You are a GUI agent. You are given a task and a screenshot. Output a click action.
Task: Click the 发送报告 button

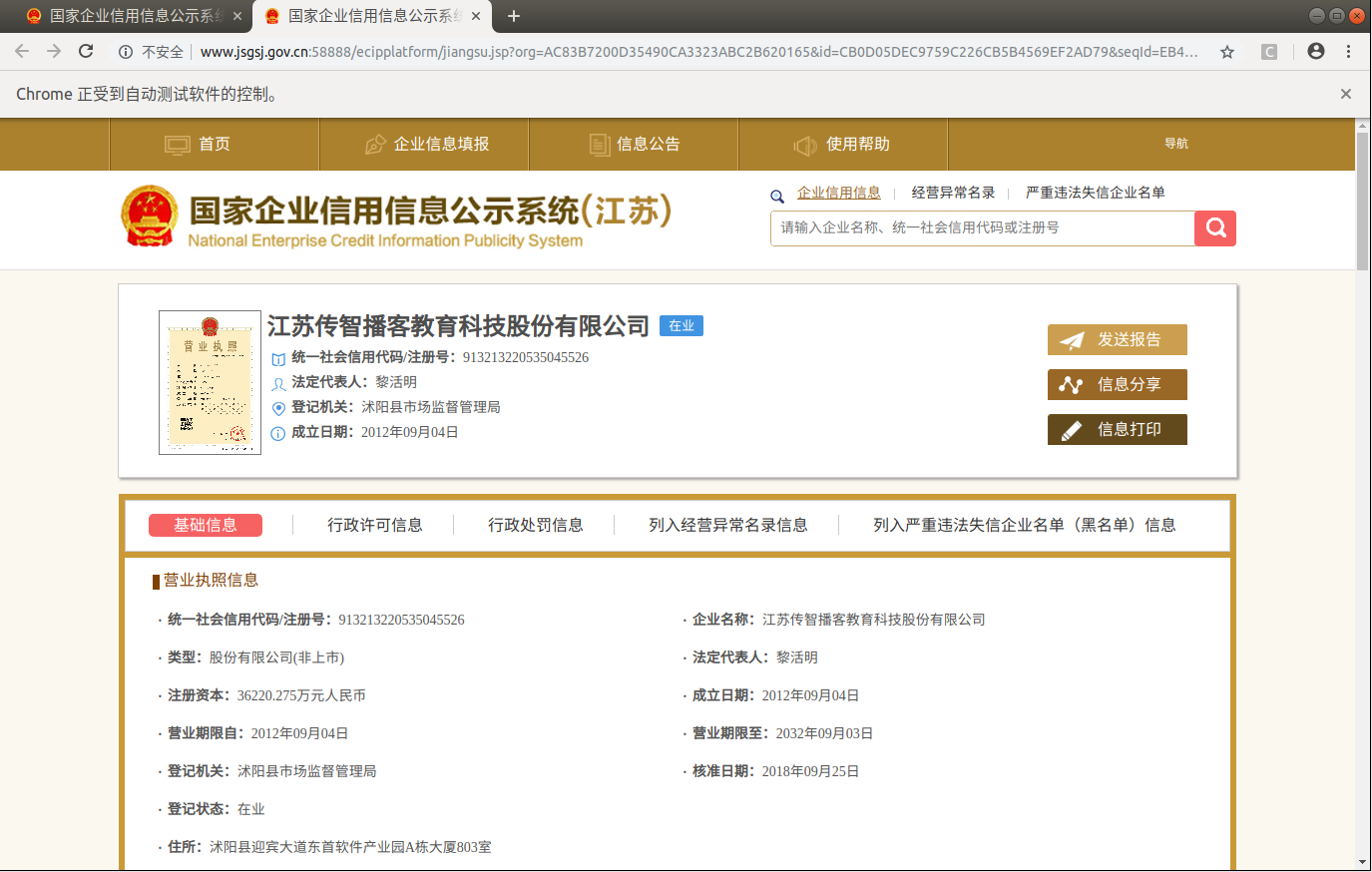tap(1118, 340)
